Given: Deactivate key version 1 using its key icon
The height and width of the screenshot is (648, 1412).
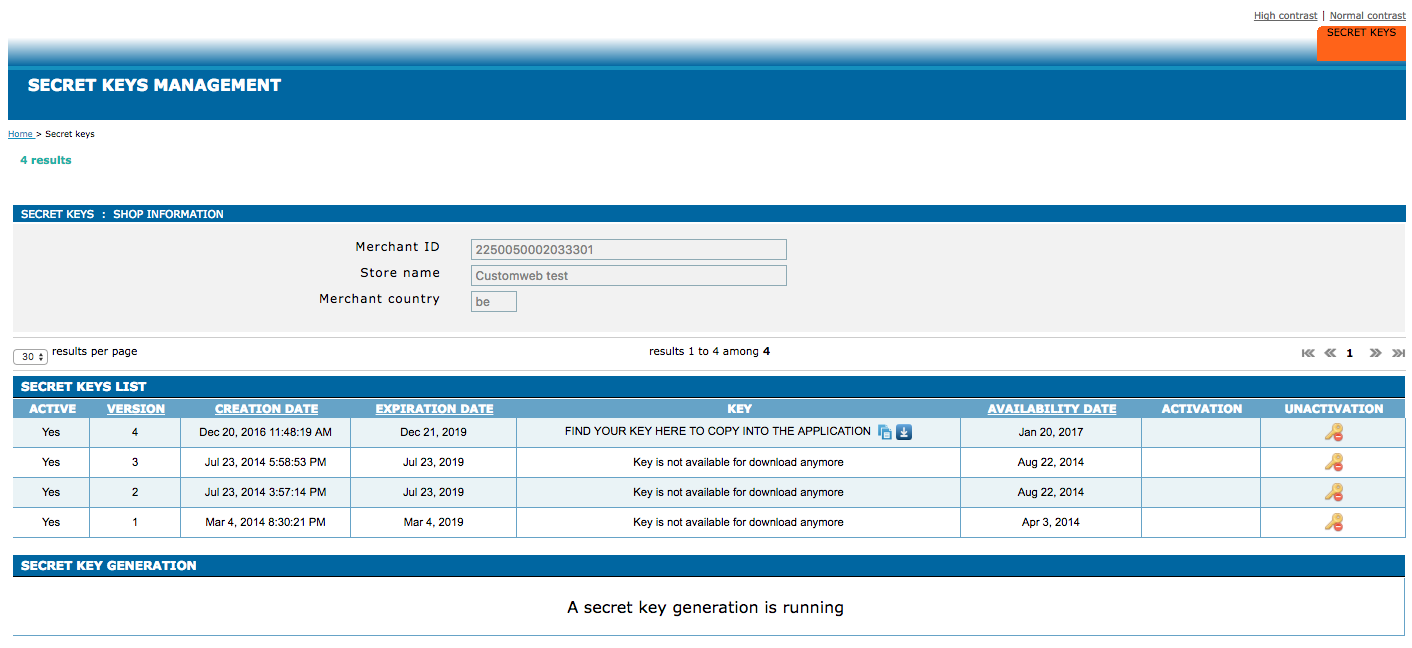Looking at the screenshot, I should [1333, 522].
